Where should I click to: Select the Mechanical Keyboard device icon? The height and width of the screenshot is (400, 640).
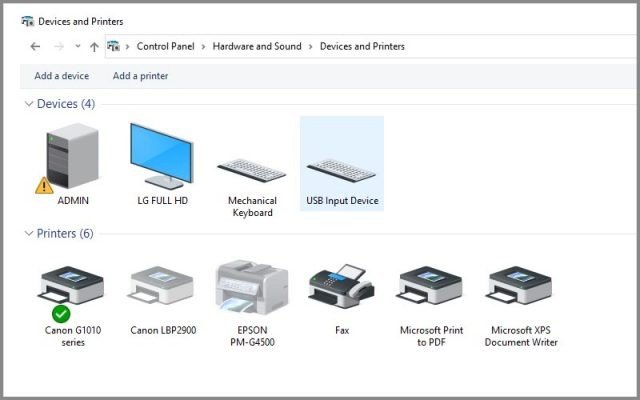[252, 171]
